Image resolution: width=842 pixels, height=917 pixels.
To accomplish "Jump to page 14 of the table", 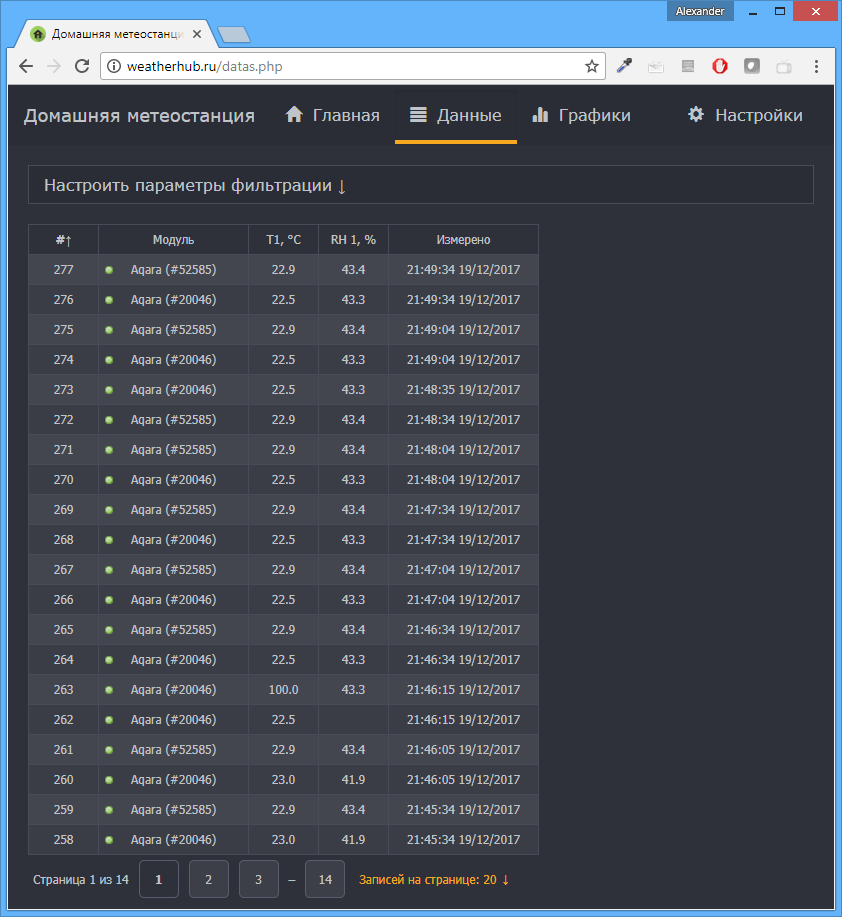I will pyautogui.click(x=324, y=879).
